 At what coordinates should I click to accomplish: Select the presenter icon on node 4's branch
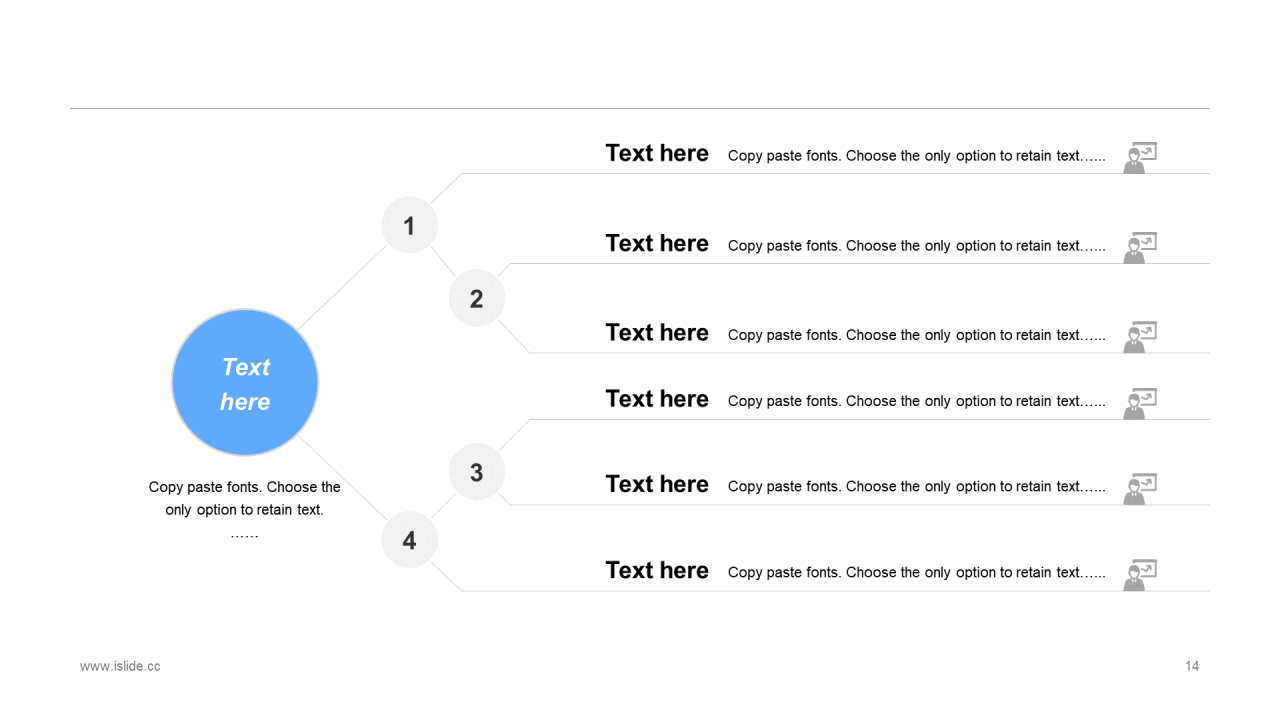[1139, 575]
